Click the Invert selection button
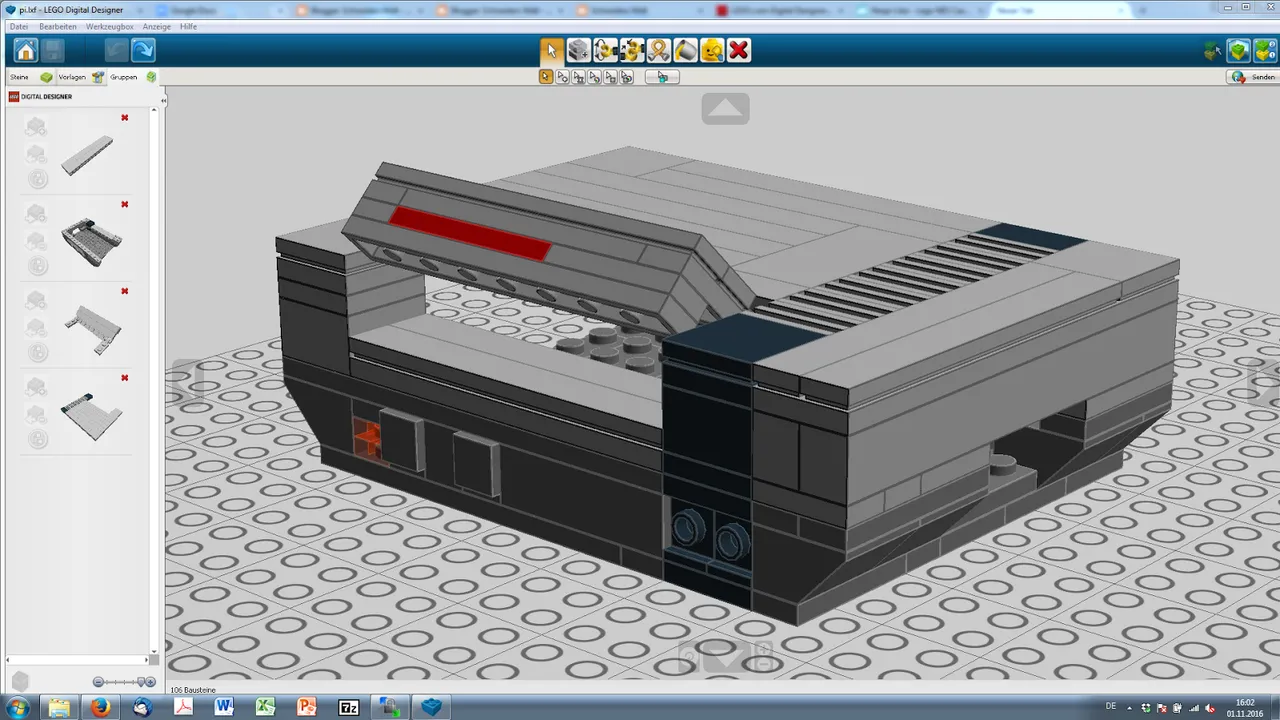This screenshot has height=720, width=1280. tap(662, 77)
